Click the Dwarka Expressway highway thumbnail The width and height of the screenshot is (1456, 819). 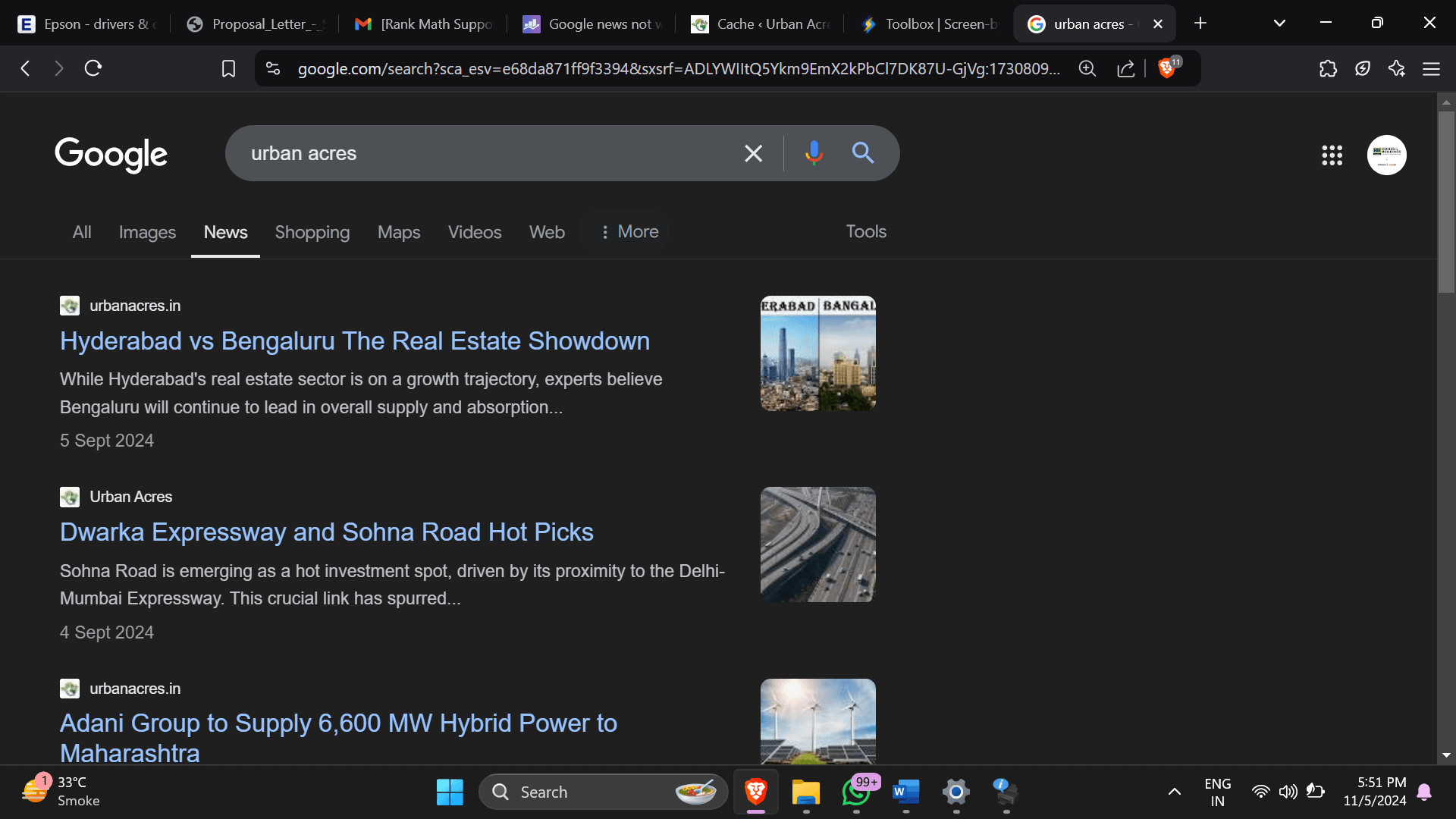(x=817, y=544)
